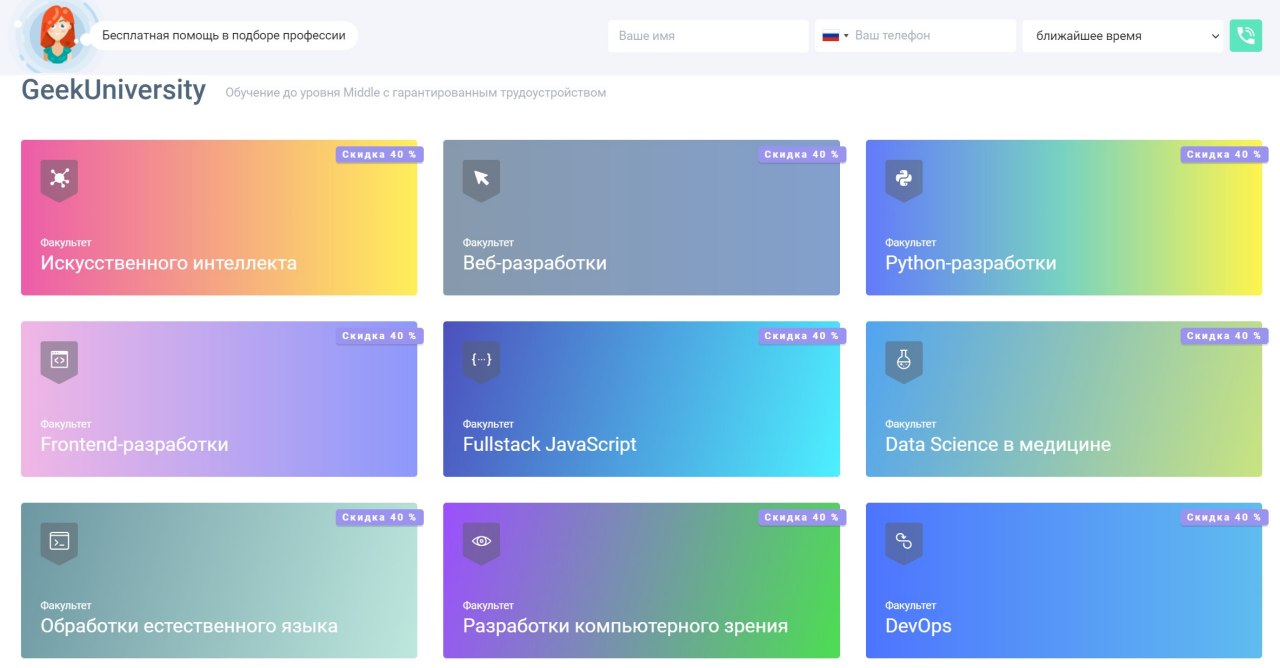The image size is (1280, 668).
Task: Open the Обработки естественного языка faculty link
Action: tap(219, 581)
